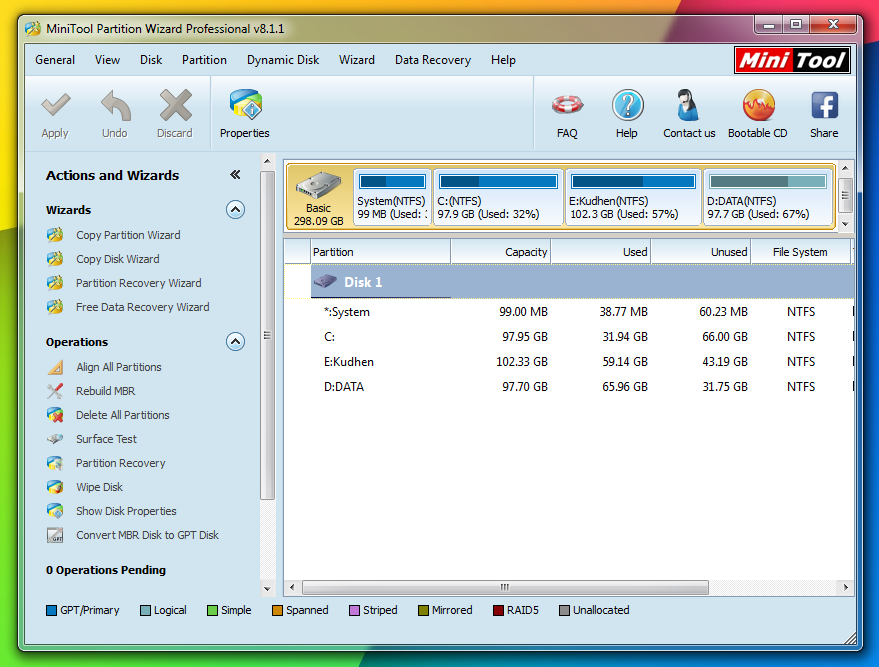Open the Partition menu
Viewport: 879px width, 667px height.
204,60
